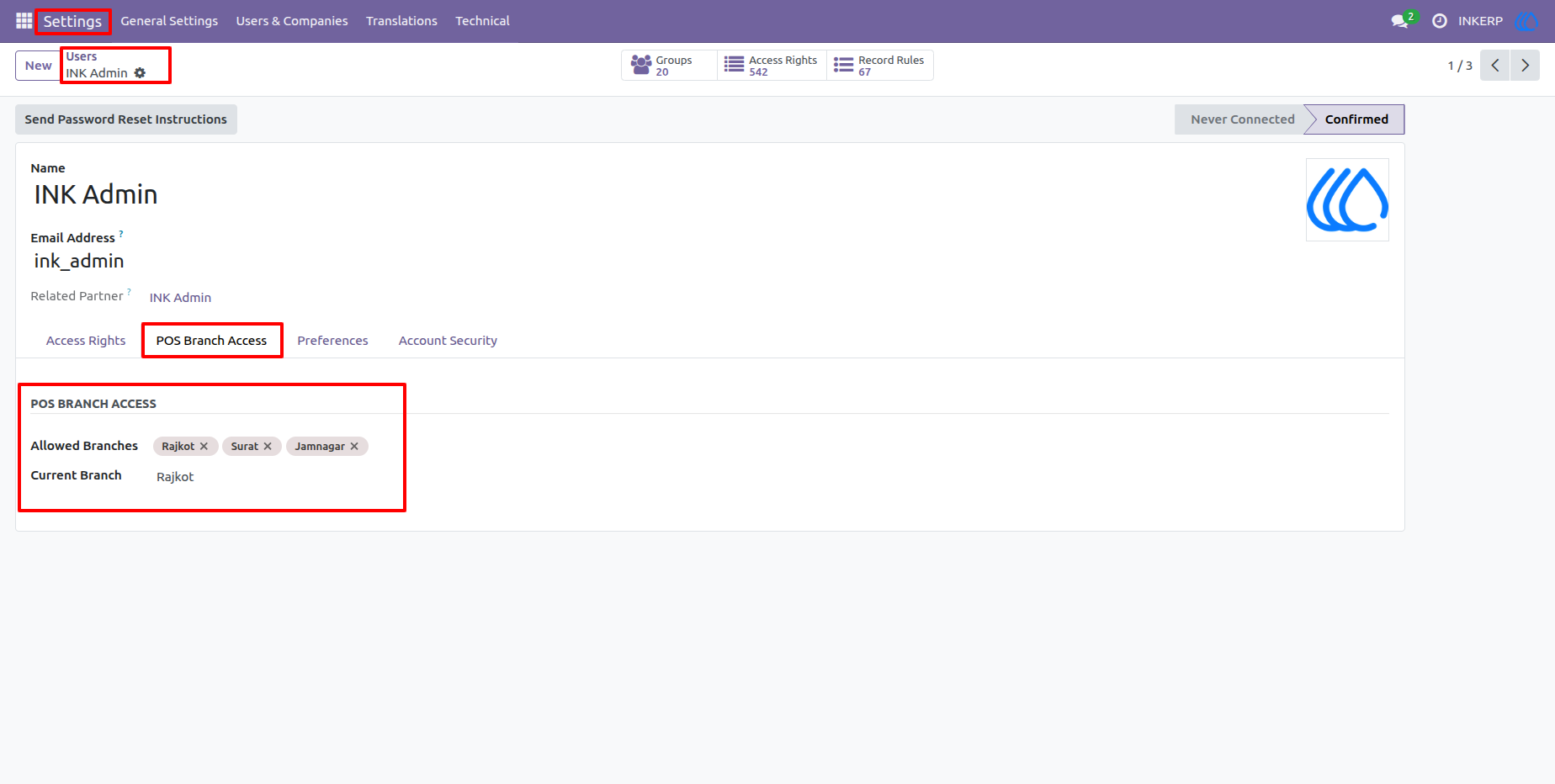The height and width of the screenshot is (784, 1555).
Task: Go to next record arrow
Action: [1525, 66]
